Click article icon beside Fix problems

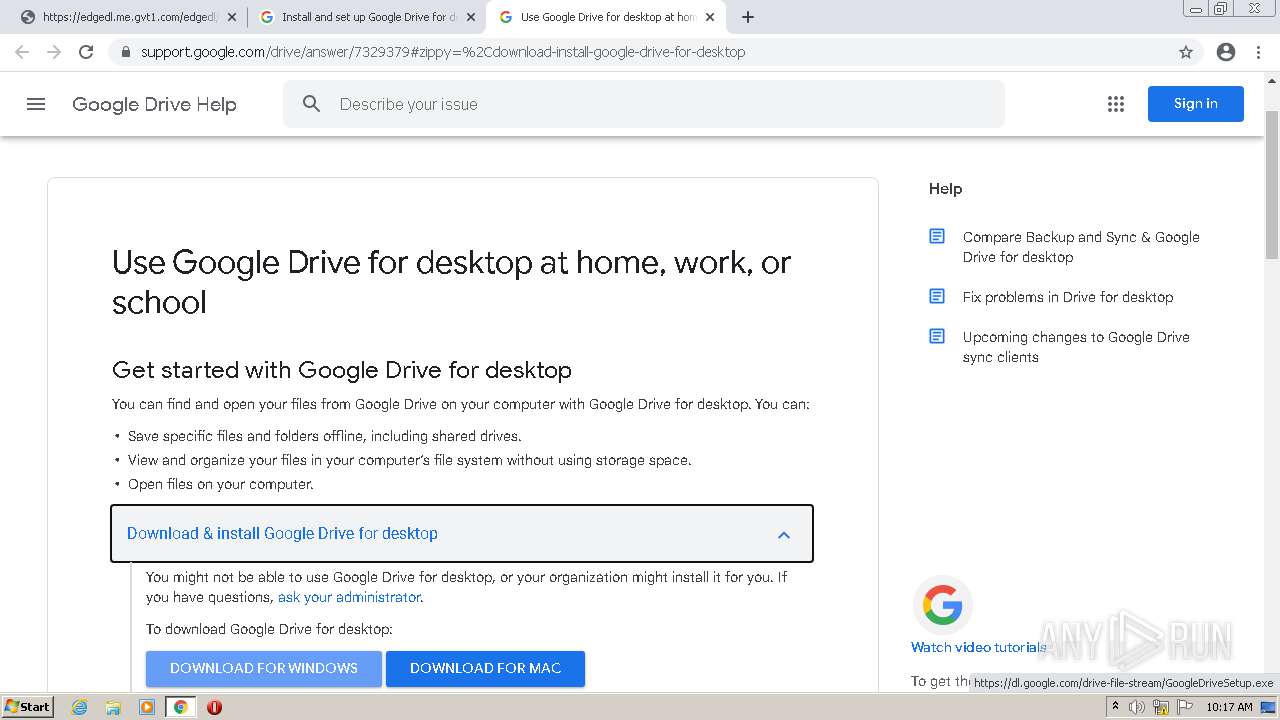[937, 297]
